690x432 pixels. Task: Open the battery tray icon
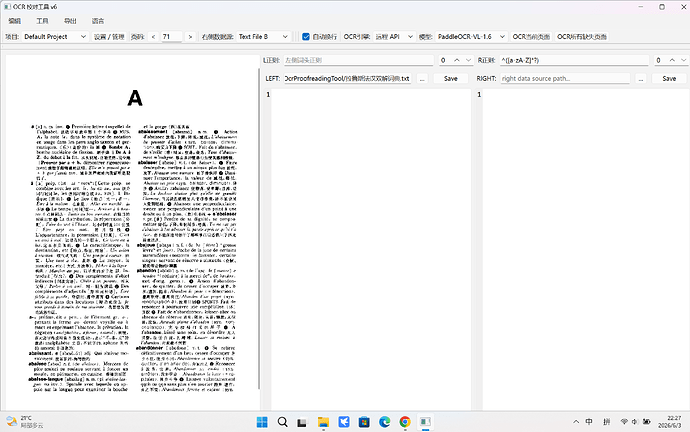646,422
